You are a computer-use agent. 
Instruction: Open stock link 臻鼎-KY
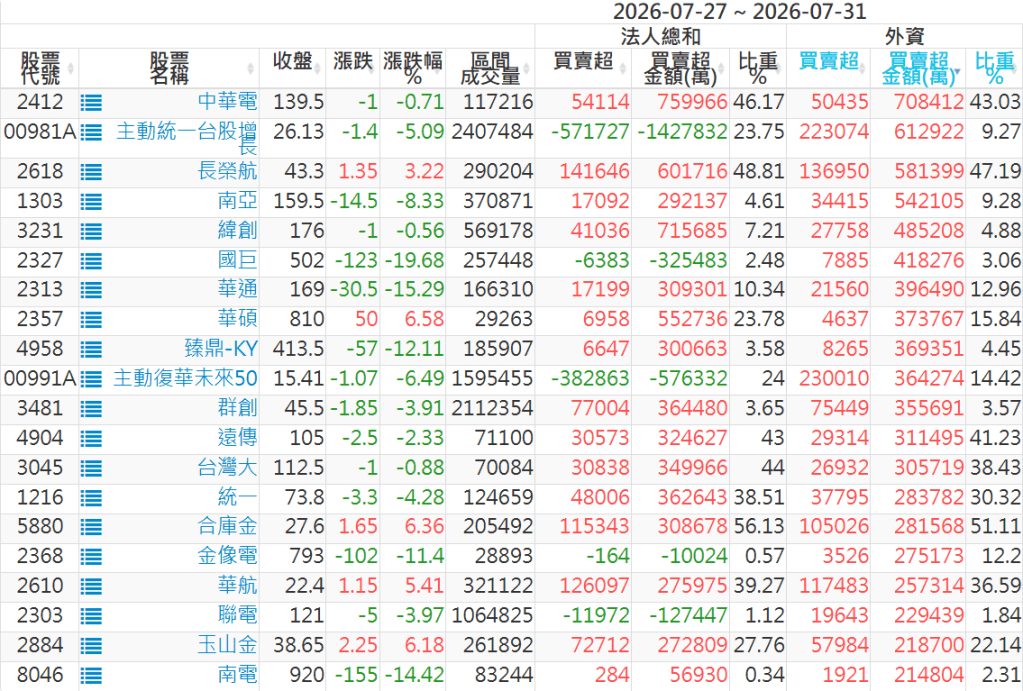coord(221,348)
